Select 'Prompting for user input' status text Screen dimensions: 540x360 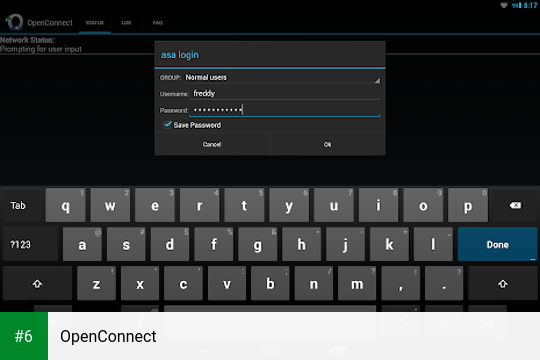coord(41,49)
